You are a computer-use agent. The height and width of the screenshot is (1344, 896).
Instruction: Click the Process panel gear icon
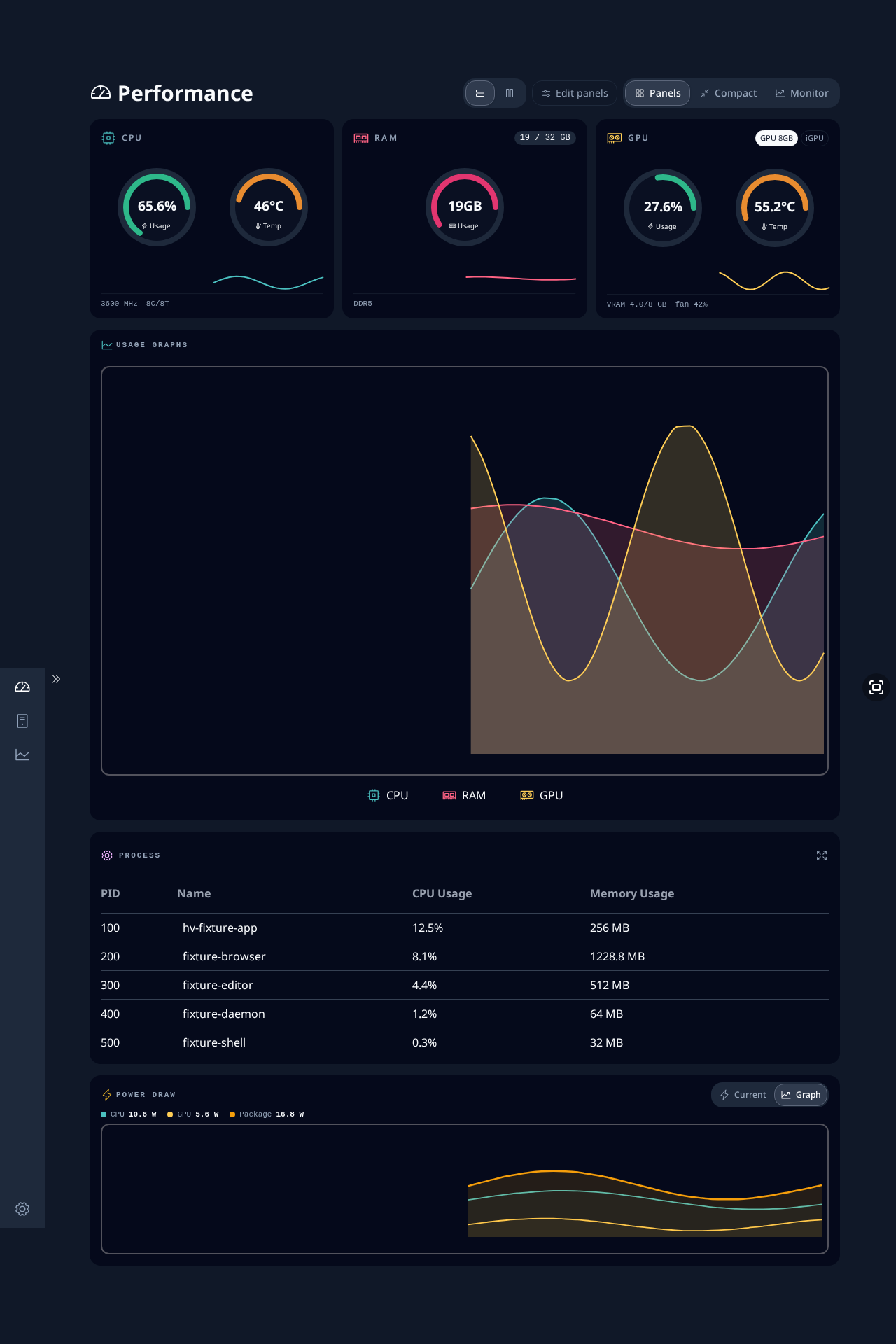(107, 855)
